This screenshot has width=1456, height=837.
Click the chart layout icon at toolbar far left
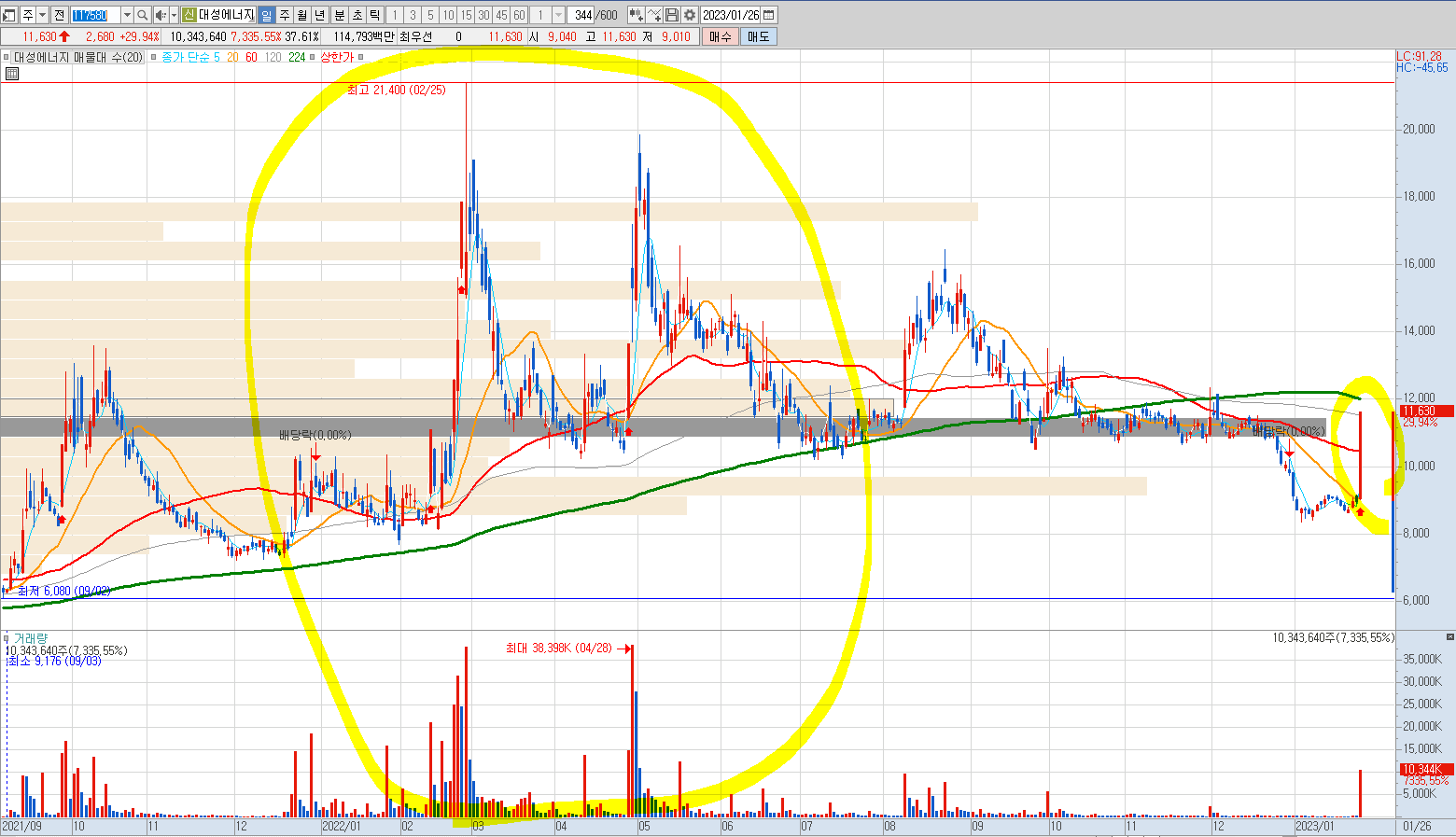click(x=9, y=15)
